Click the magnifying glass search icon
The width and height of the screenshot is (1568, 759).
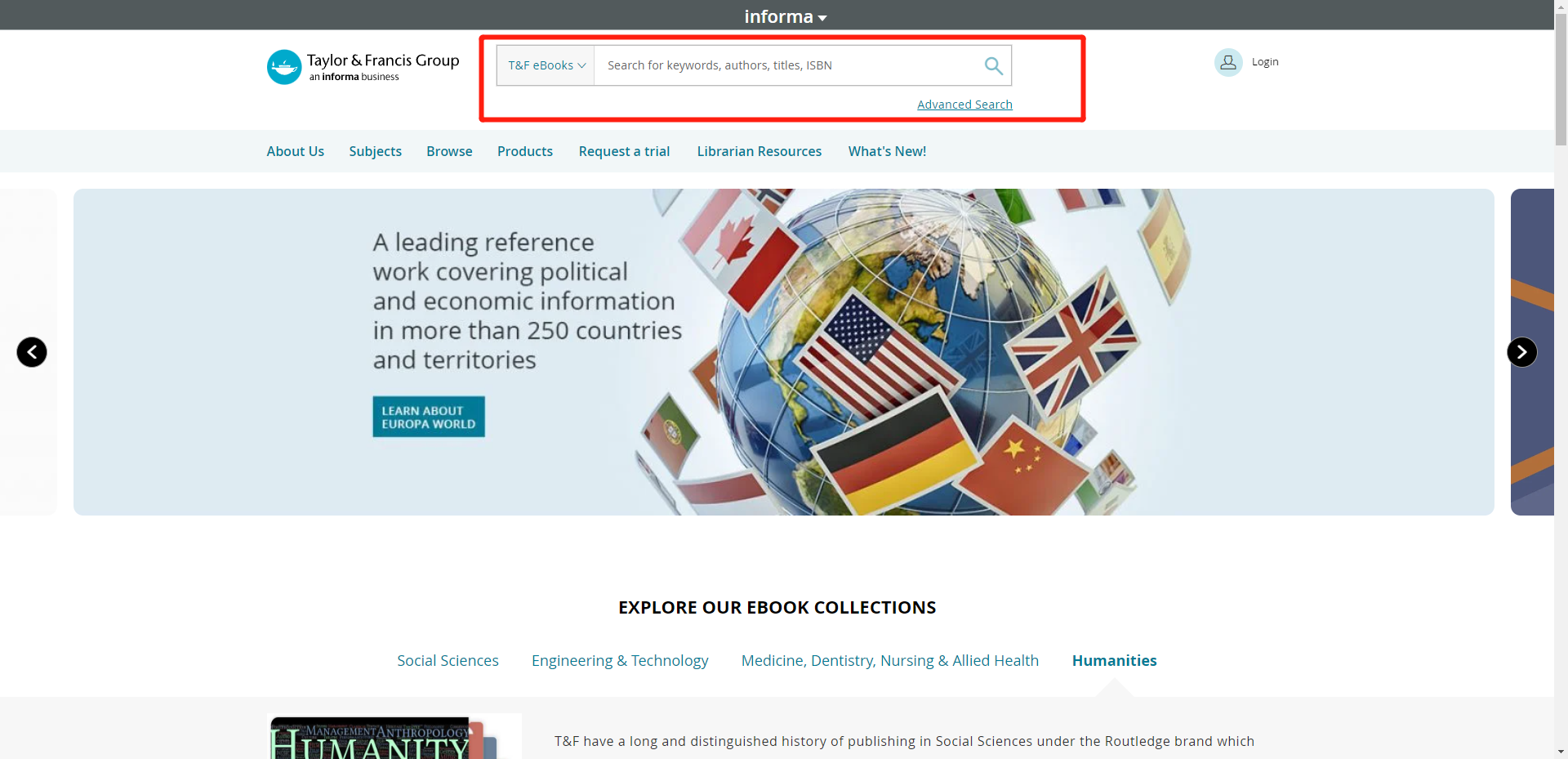[x=993, y=65]
